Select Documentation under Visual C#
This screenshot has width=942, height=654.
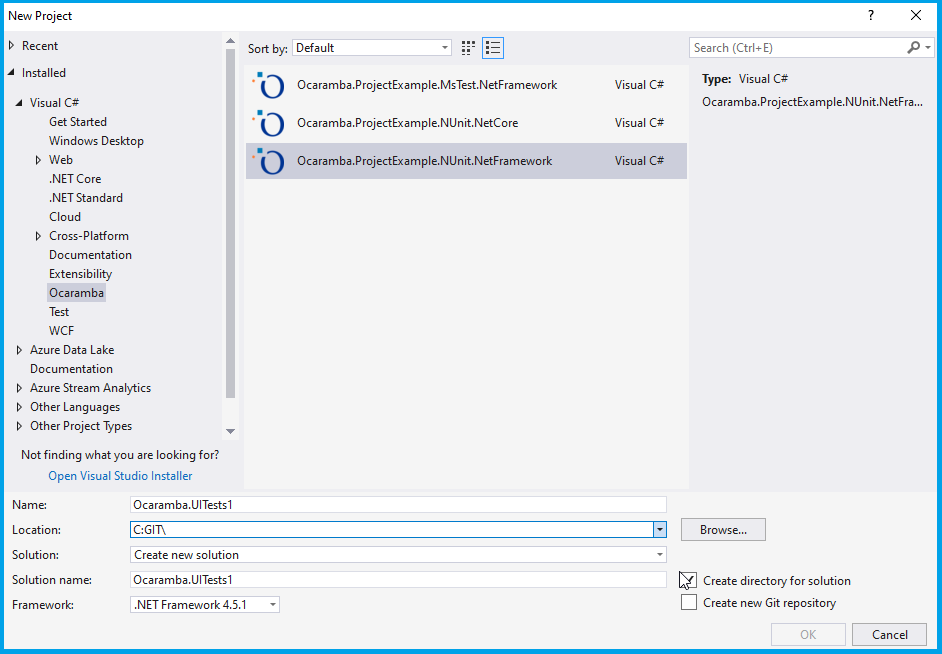coord(91,255)
